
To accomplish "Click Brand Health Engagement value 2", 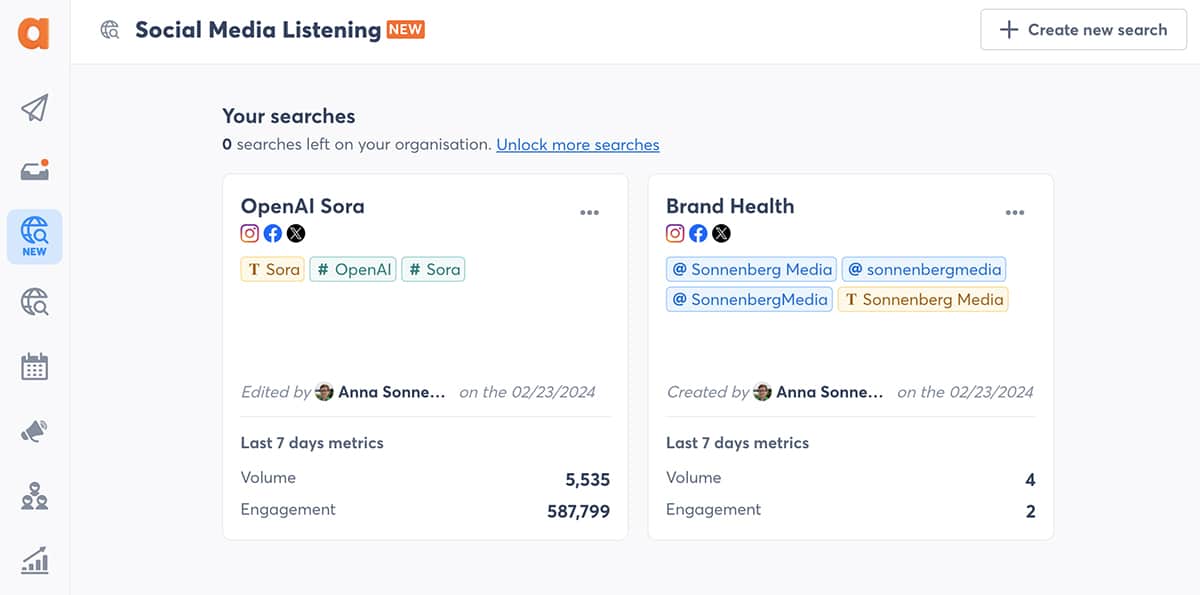I will coord(1030,512).
